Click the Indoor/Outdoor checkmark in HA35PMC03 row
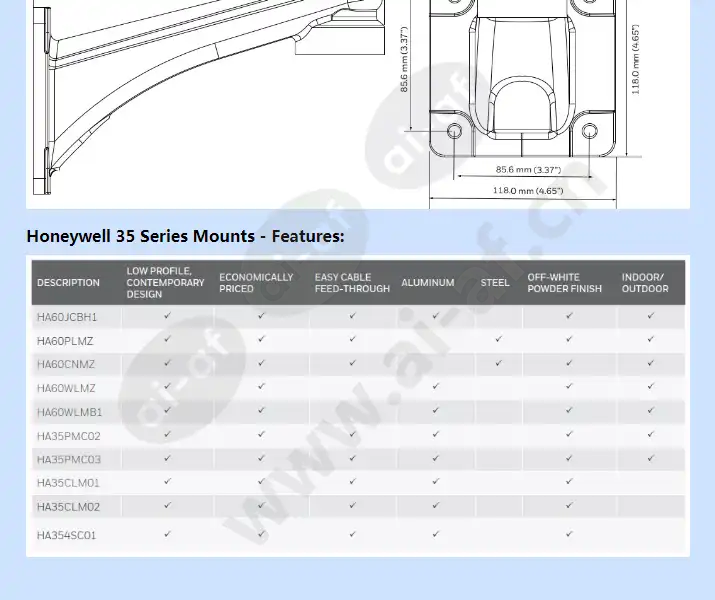 tap(651, 458)
